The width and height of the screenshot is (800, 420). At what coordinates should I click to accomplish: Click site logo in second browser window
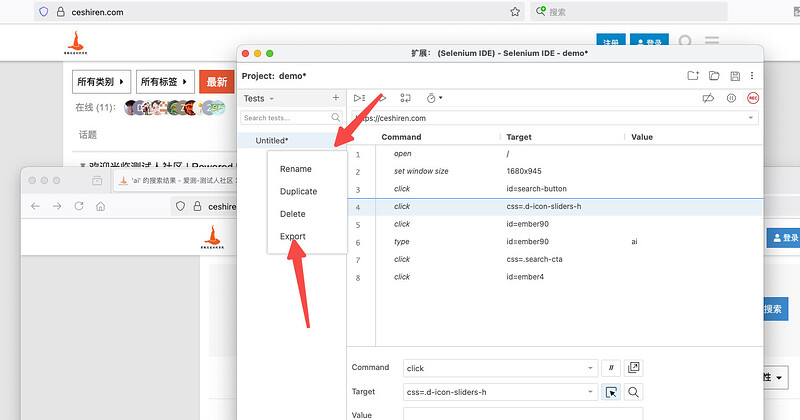pyautogui.click(x=212, y=237)
